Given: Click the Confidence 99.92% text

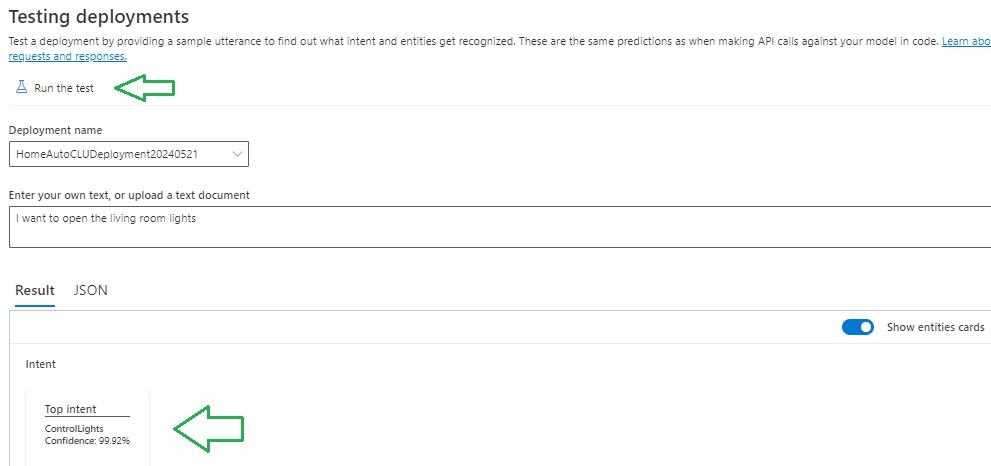Looking at the screenshot, I should [88, 440].
